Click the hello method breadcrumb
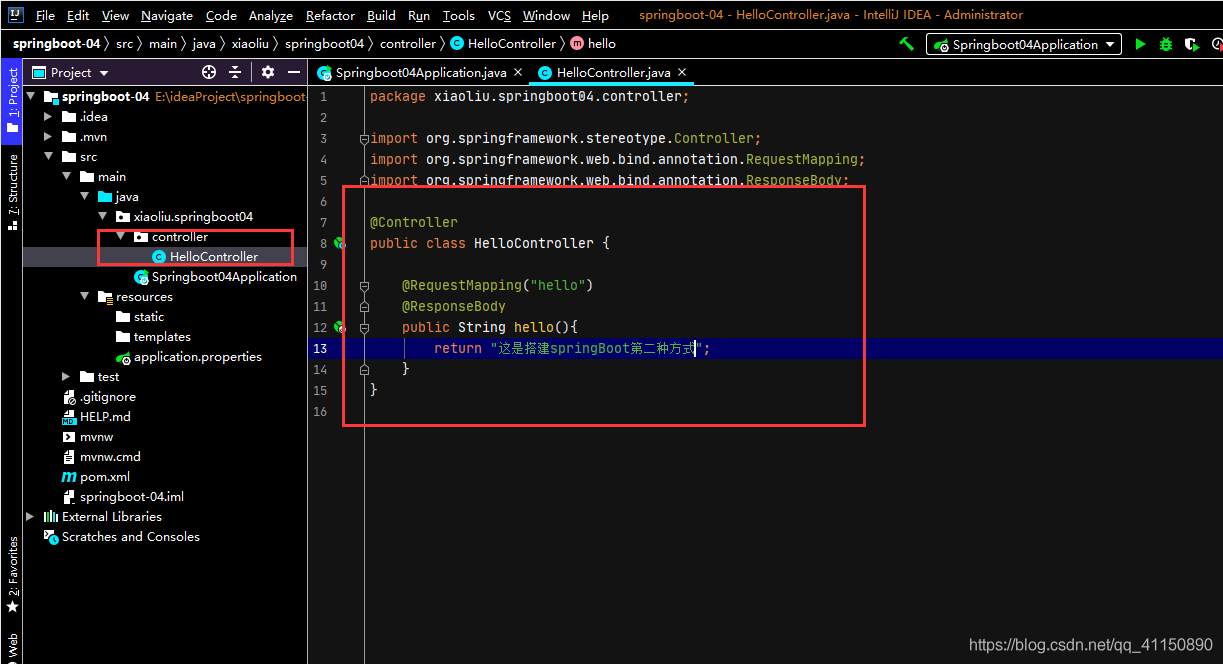 (x=593, y=44)
